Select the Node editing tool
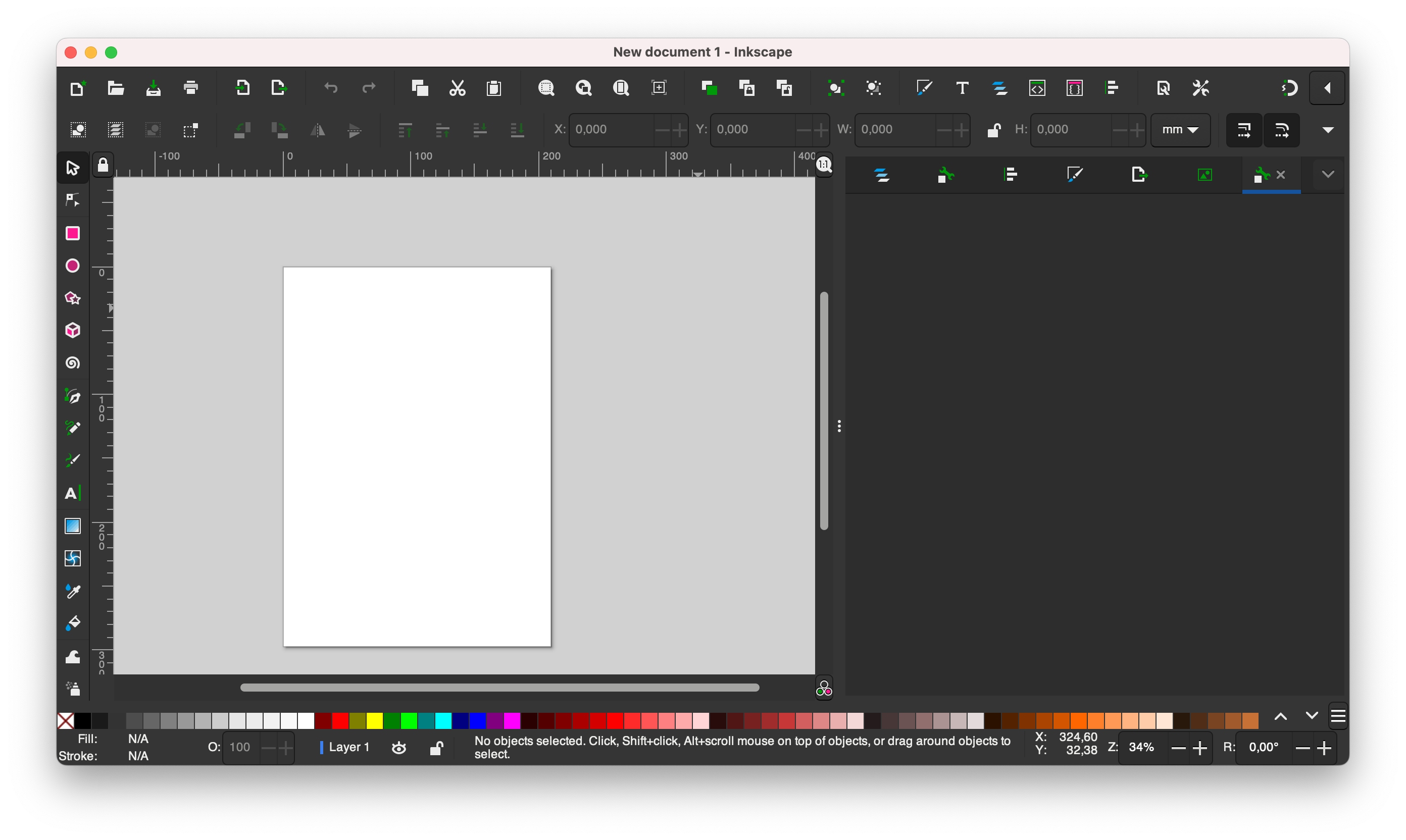The image size is (1406, 840). [73, 200]
